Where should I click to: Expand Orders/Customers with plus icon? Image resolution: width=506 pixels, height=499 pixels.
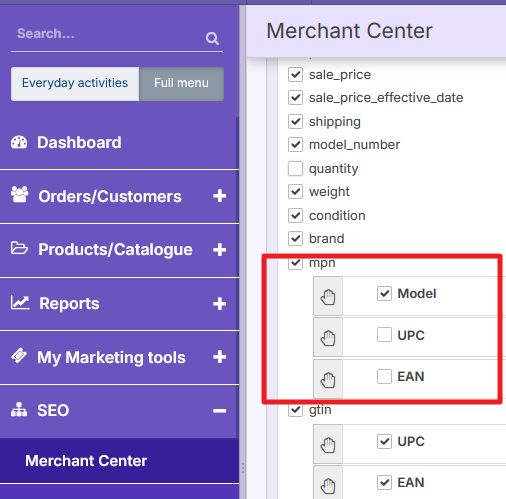tap(220, 196)
